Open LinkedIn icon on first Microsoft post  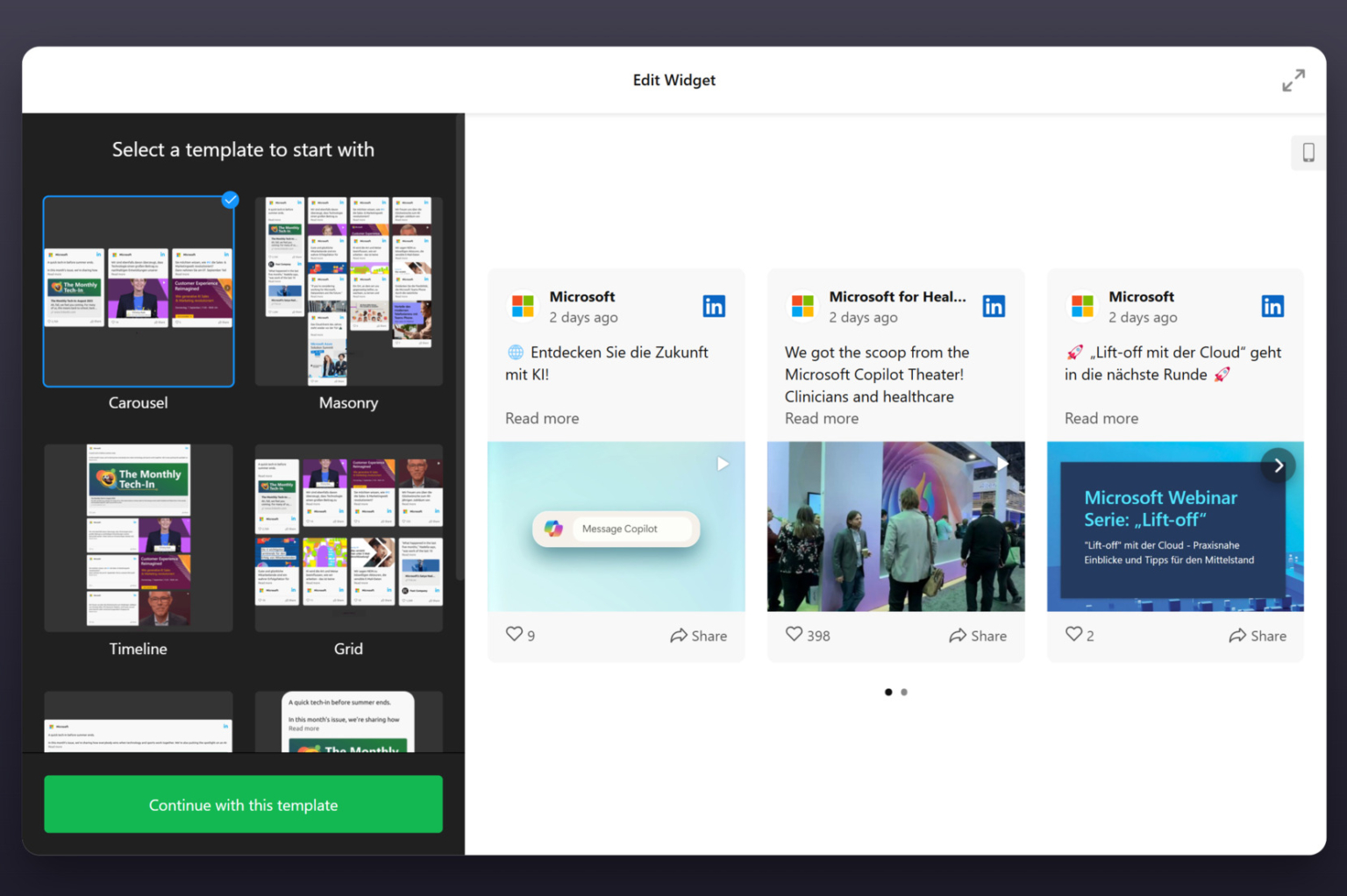coord(714,305)
